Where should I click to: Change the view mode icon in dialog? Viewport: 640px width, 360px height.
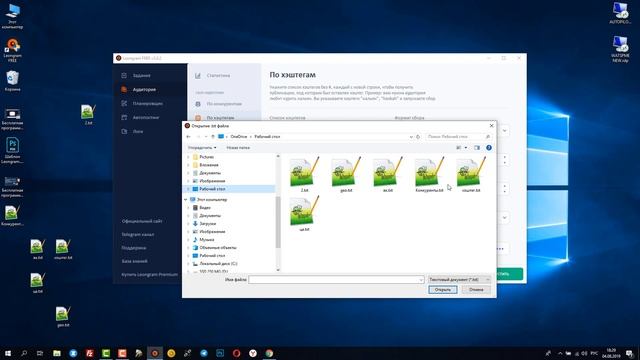point(459,148)
